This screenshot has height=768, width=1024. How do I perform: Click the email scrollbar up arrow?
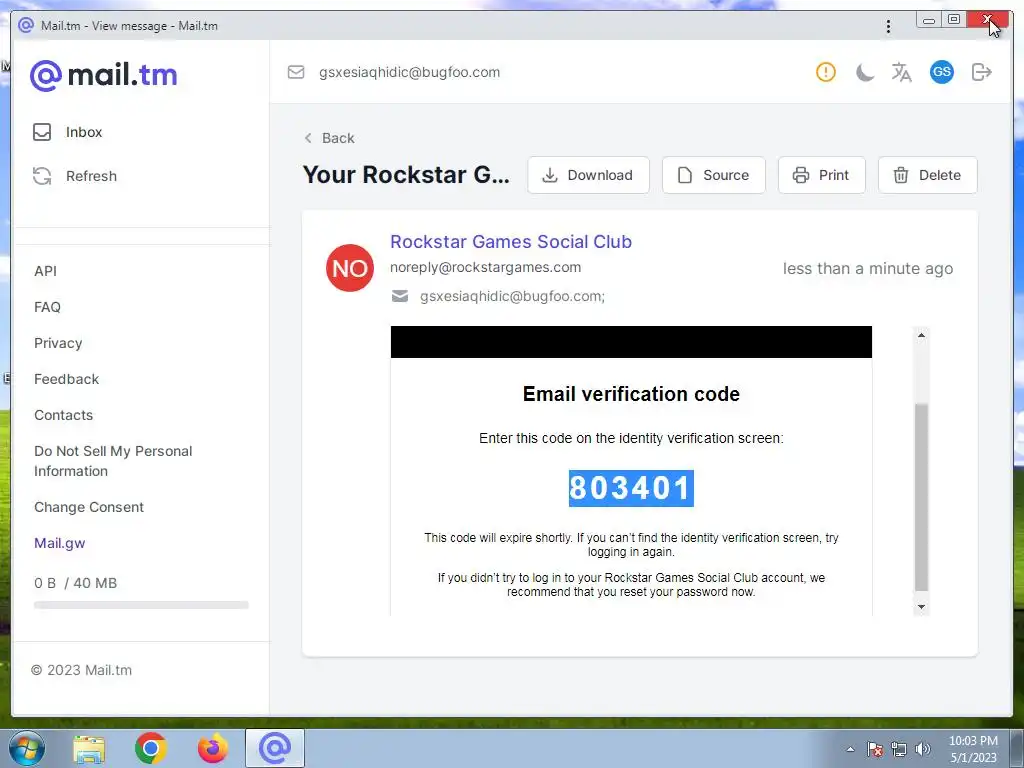(921, 335)
